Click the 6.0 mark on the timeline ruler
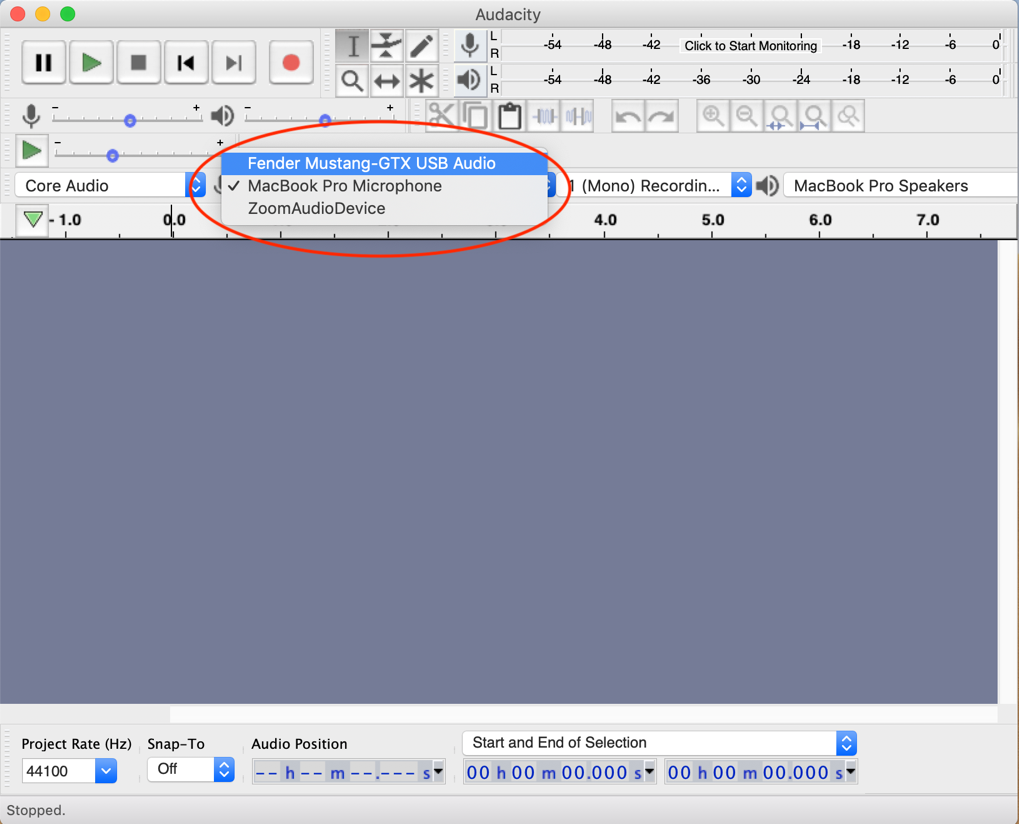Screen dimensions: 1019x824 [820, 220]
